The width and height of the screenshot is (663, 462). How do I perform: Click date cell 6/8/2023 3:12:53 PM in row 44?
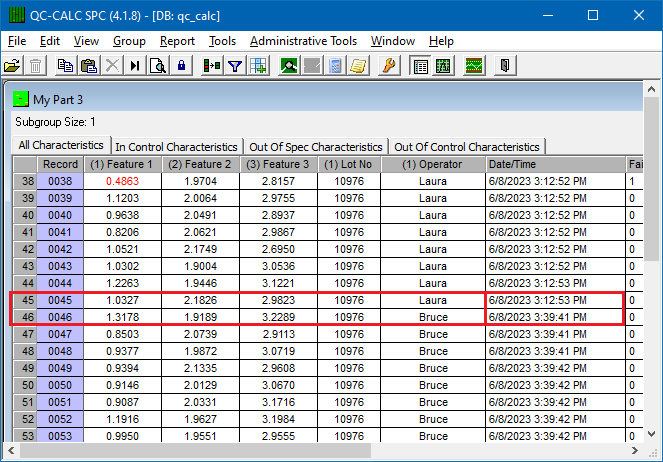[555, 283]
